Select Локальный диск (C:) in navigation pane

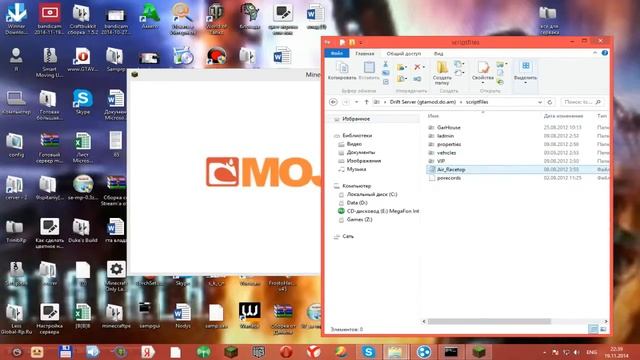(371, 194)
